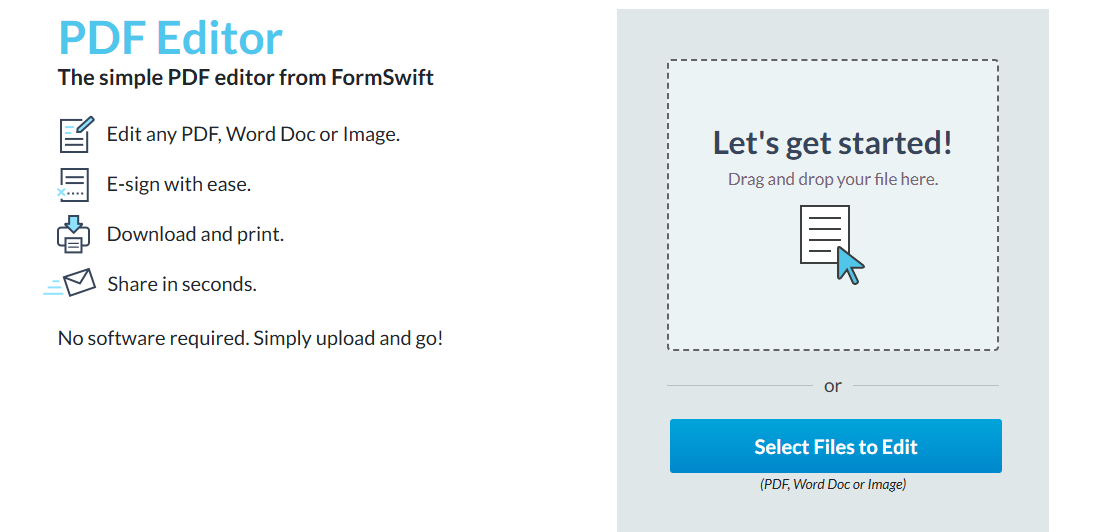Click 'The simple PDF editor from FormSwift' subtitle
The image size is (1106, 532).
click(x=245, y=78)
